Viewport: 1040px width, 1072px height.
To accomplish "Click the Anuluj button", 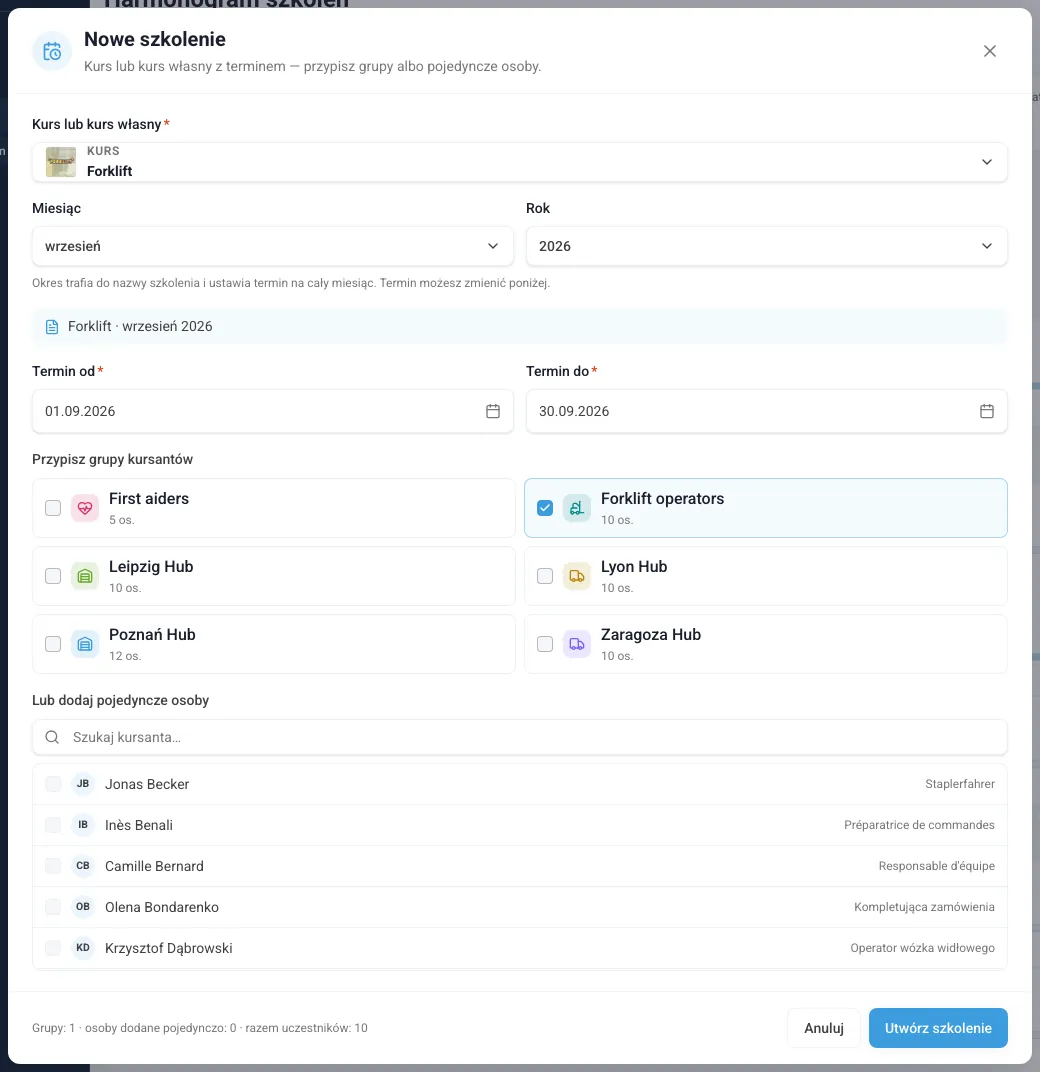I will pyautogui.click(x=824, y=1028).
